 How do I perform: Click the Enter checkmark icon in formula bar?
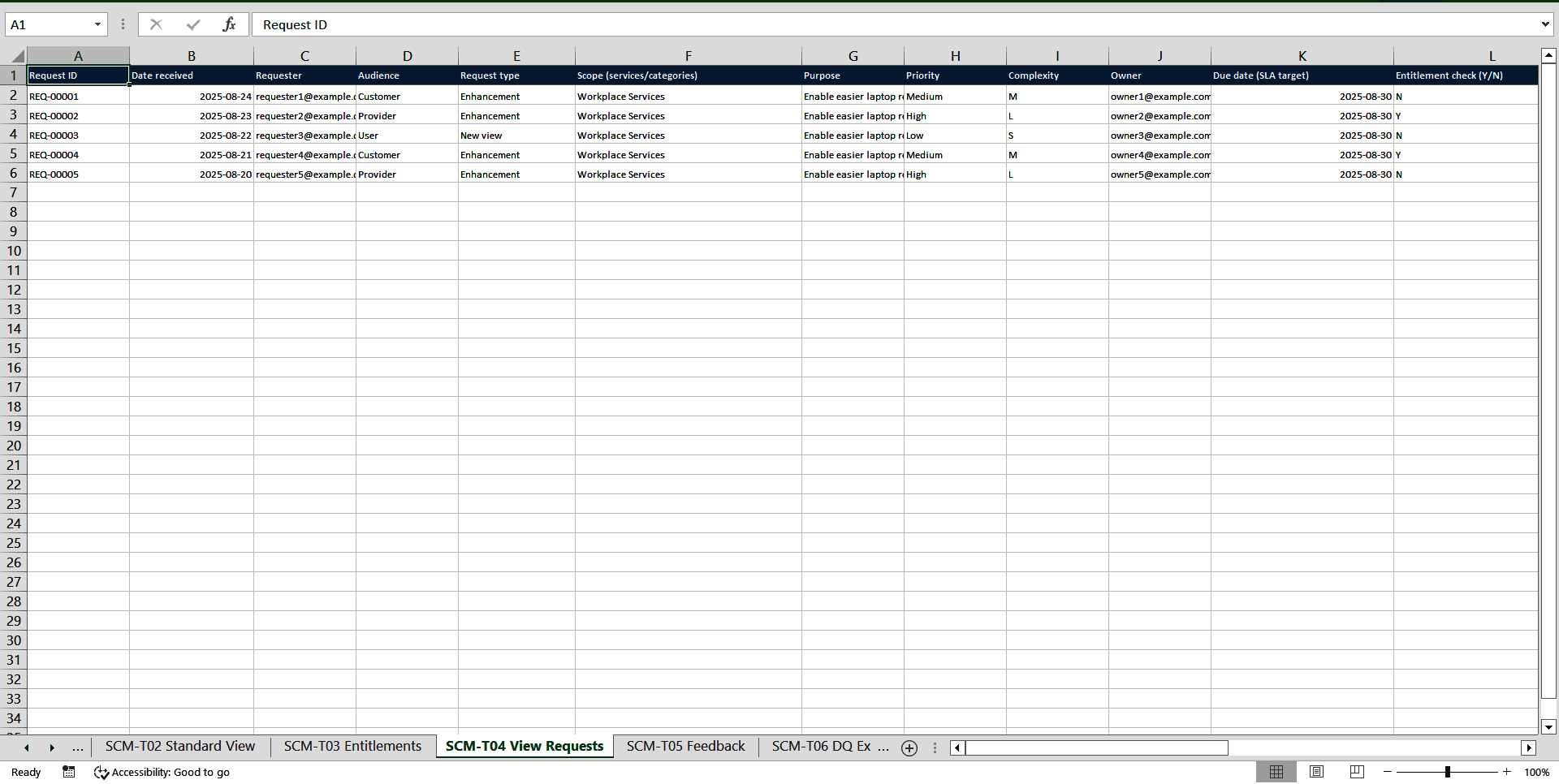point(192,24)
